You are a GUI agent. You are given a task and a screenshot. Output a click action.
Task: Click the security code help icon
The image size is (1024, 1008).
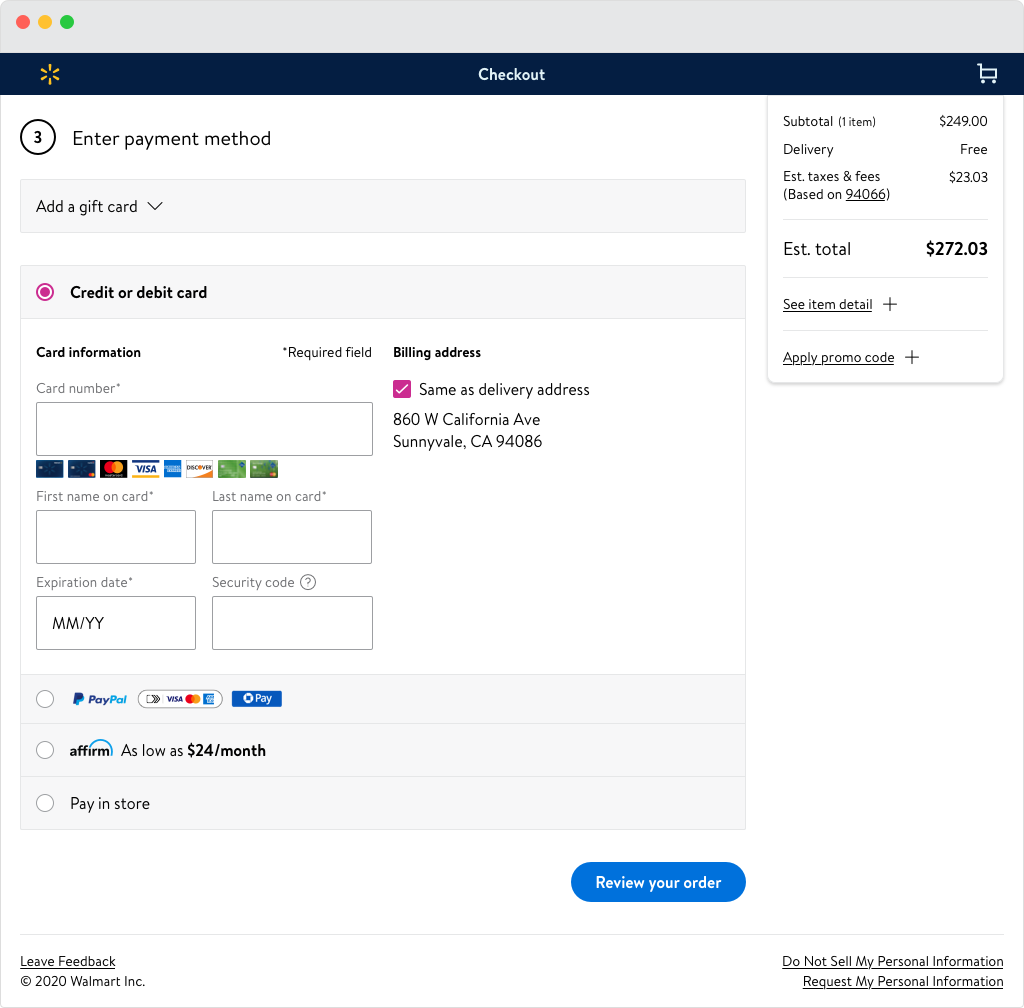[308, 582]
